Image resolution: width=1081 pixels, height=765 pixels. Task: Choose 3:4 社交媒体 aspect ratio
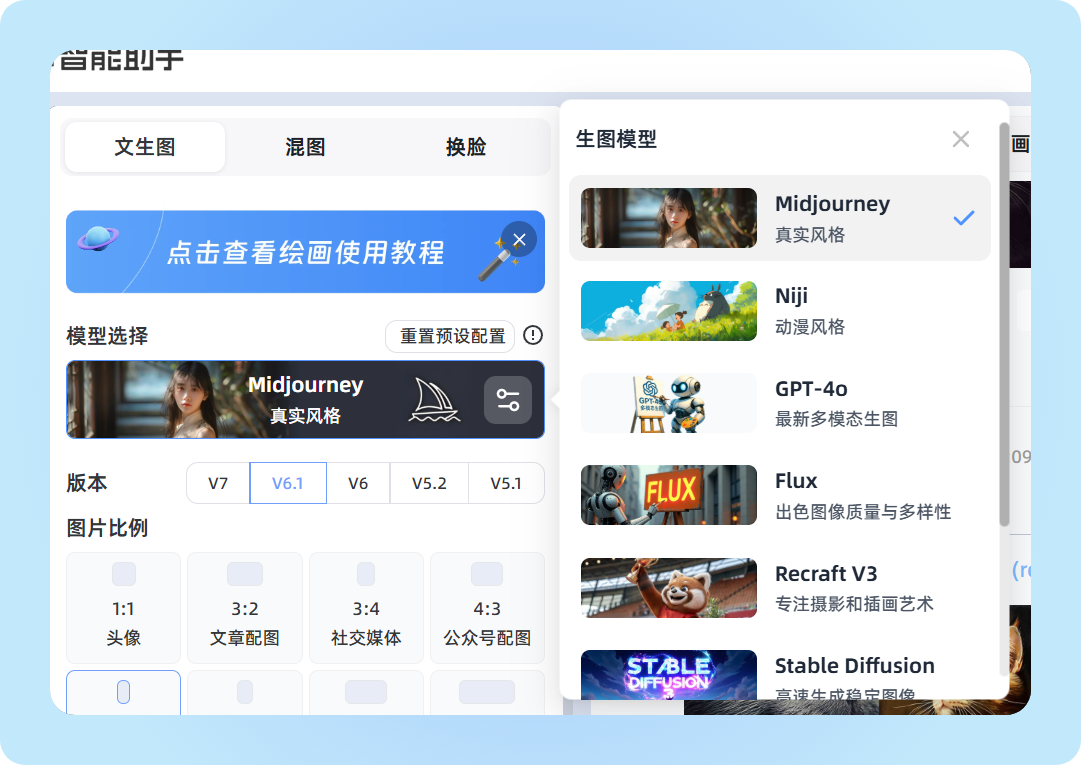(366, 608)
